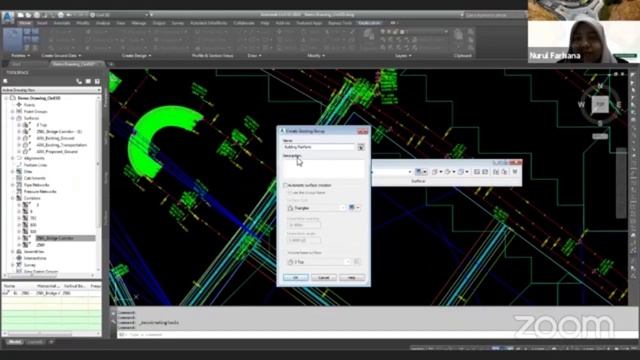The width and height of the screenshot is (640, 360).
Task: Click the Points node icon in Prospector
Action: 19,105
